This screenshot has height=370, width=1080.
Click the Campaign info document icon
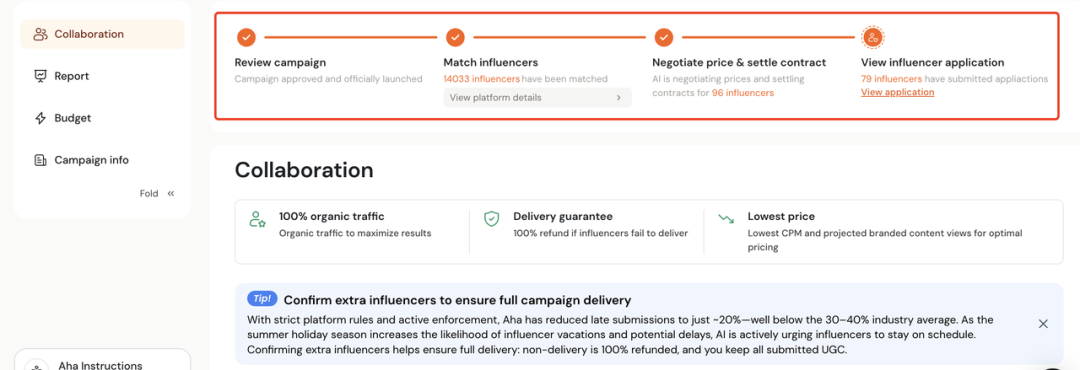41,161
